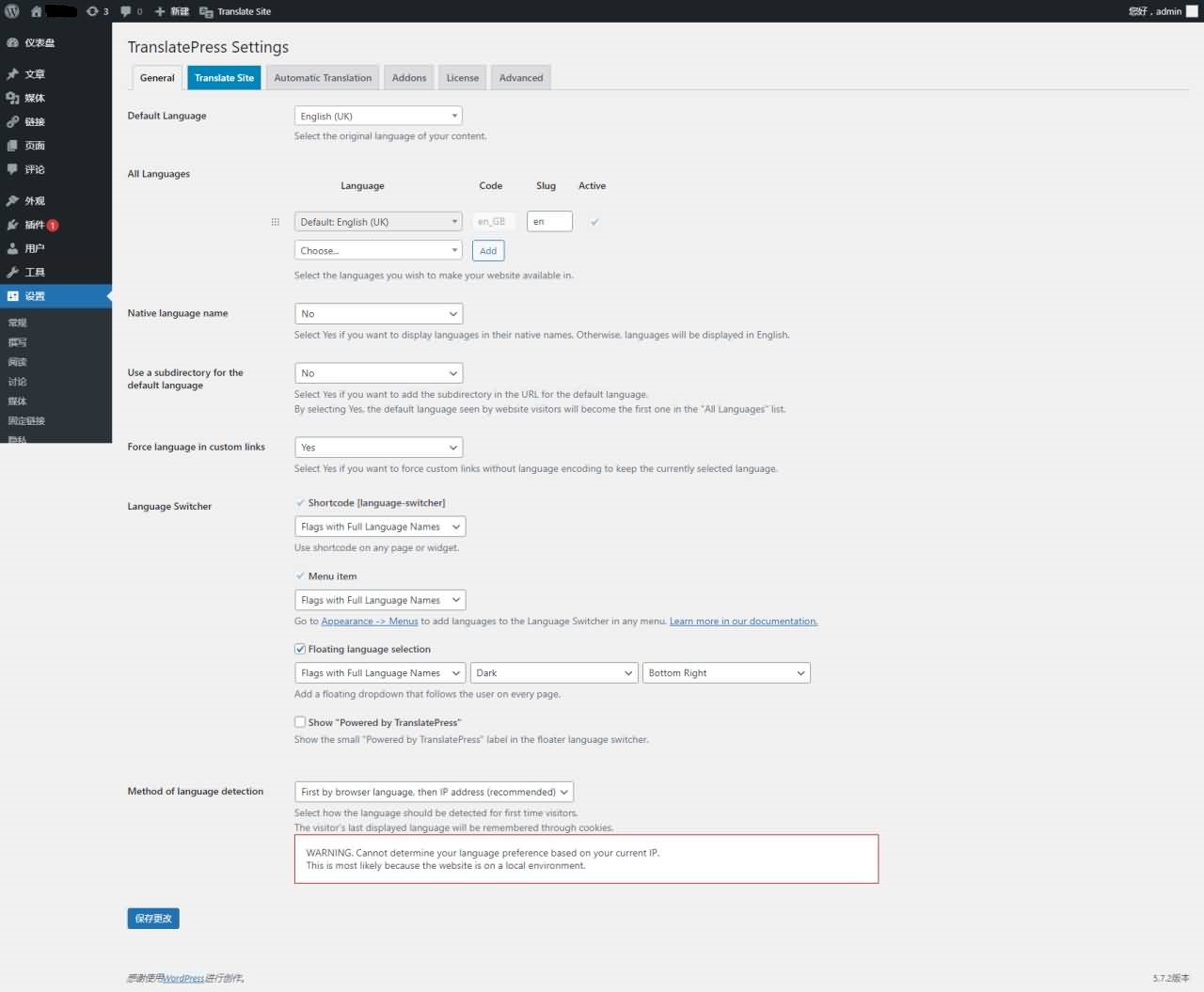Switch to the Advanced tab
This screenshot has height=992, width=1204.
[x=521, y=78]
